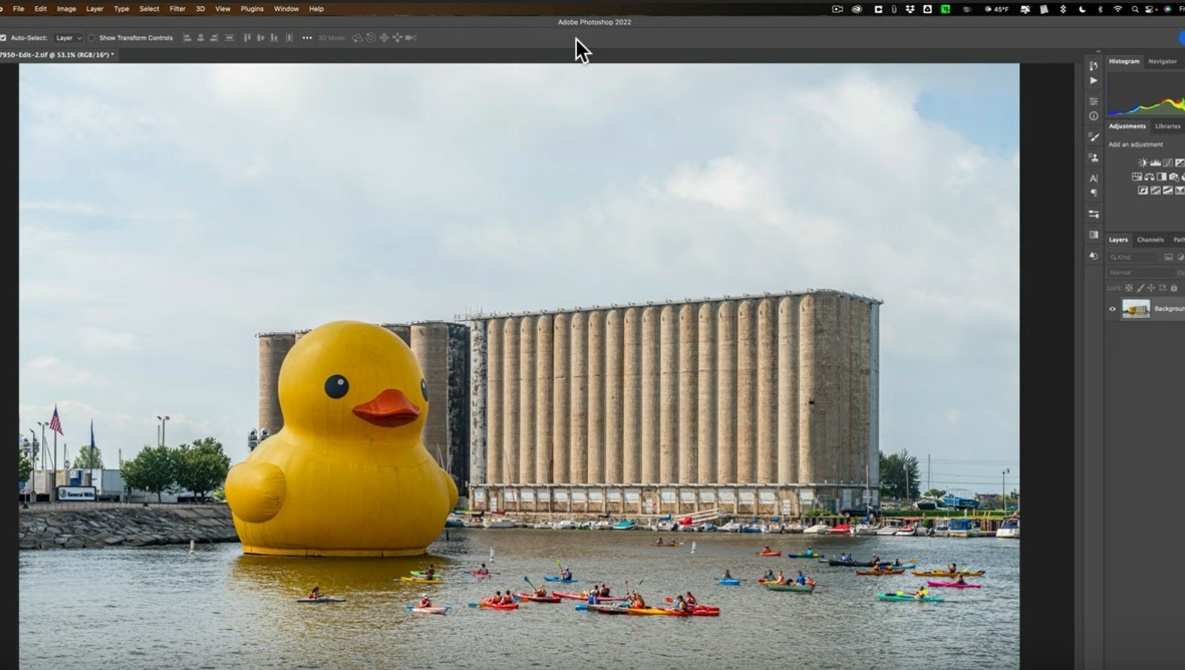Enable the Show Transform Controls checkbox

point(92,38)
